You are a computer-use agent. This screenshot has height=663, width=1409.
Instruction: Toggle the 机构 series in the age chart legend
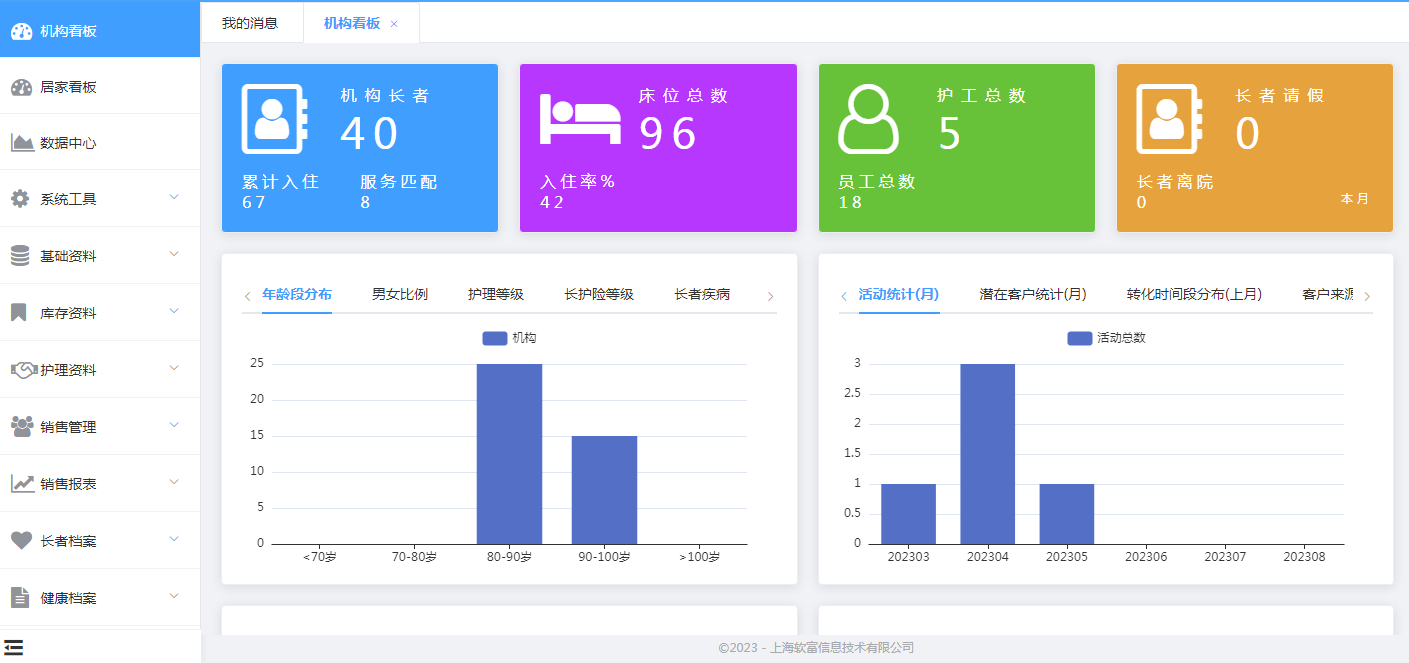click(x=509, y=338)
